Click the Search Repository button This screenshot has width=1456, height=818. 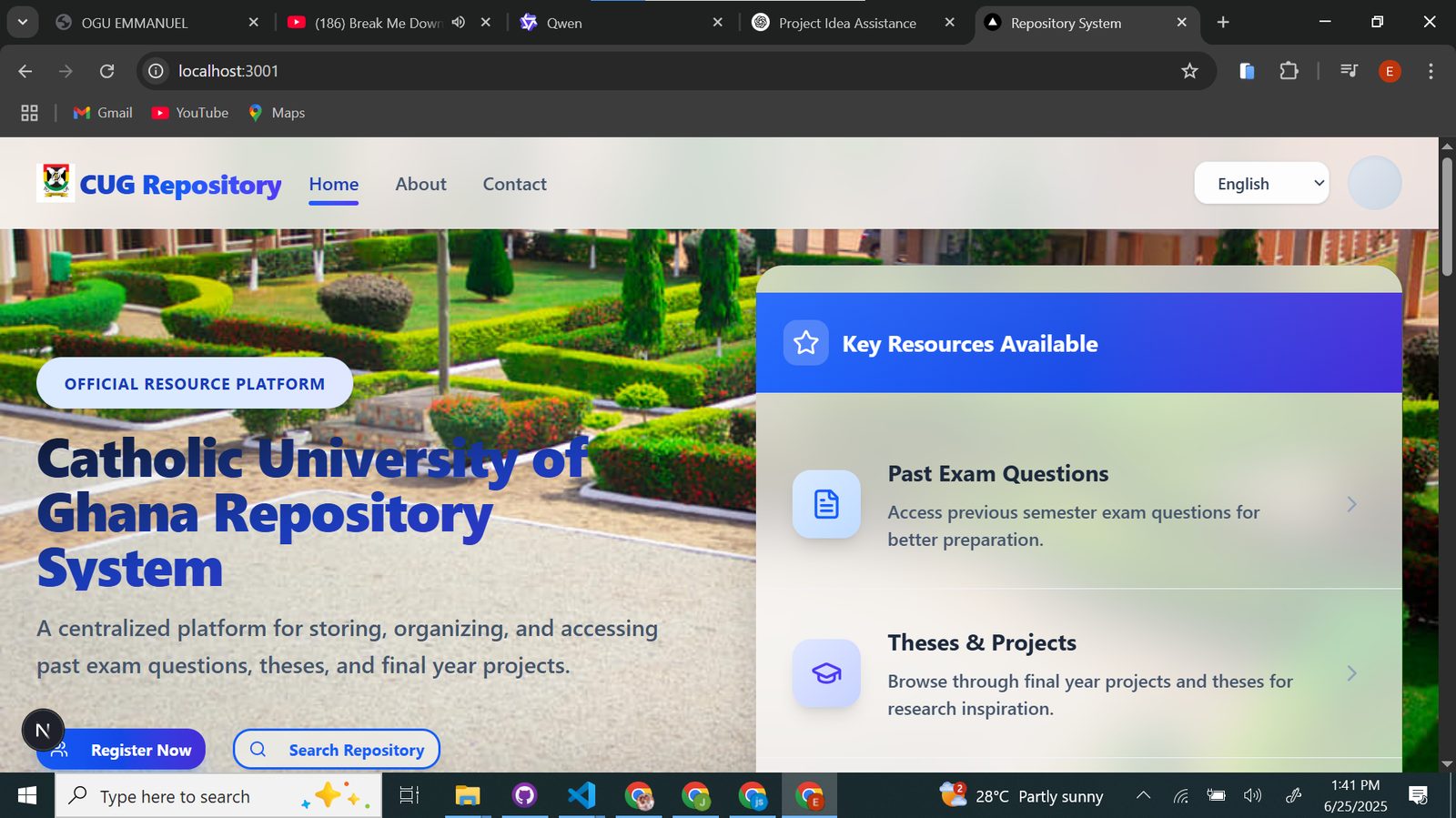point(337,750)
